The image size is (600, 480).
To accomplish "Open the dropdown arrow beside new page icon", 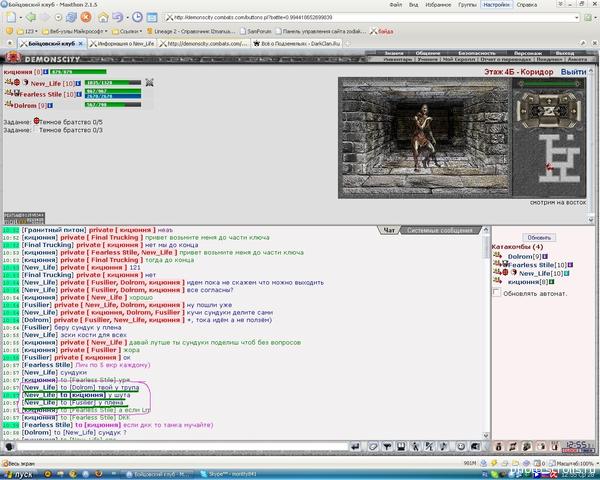I will (20, 18).
